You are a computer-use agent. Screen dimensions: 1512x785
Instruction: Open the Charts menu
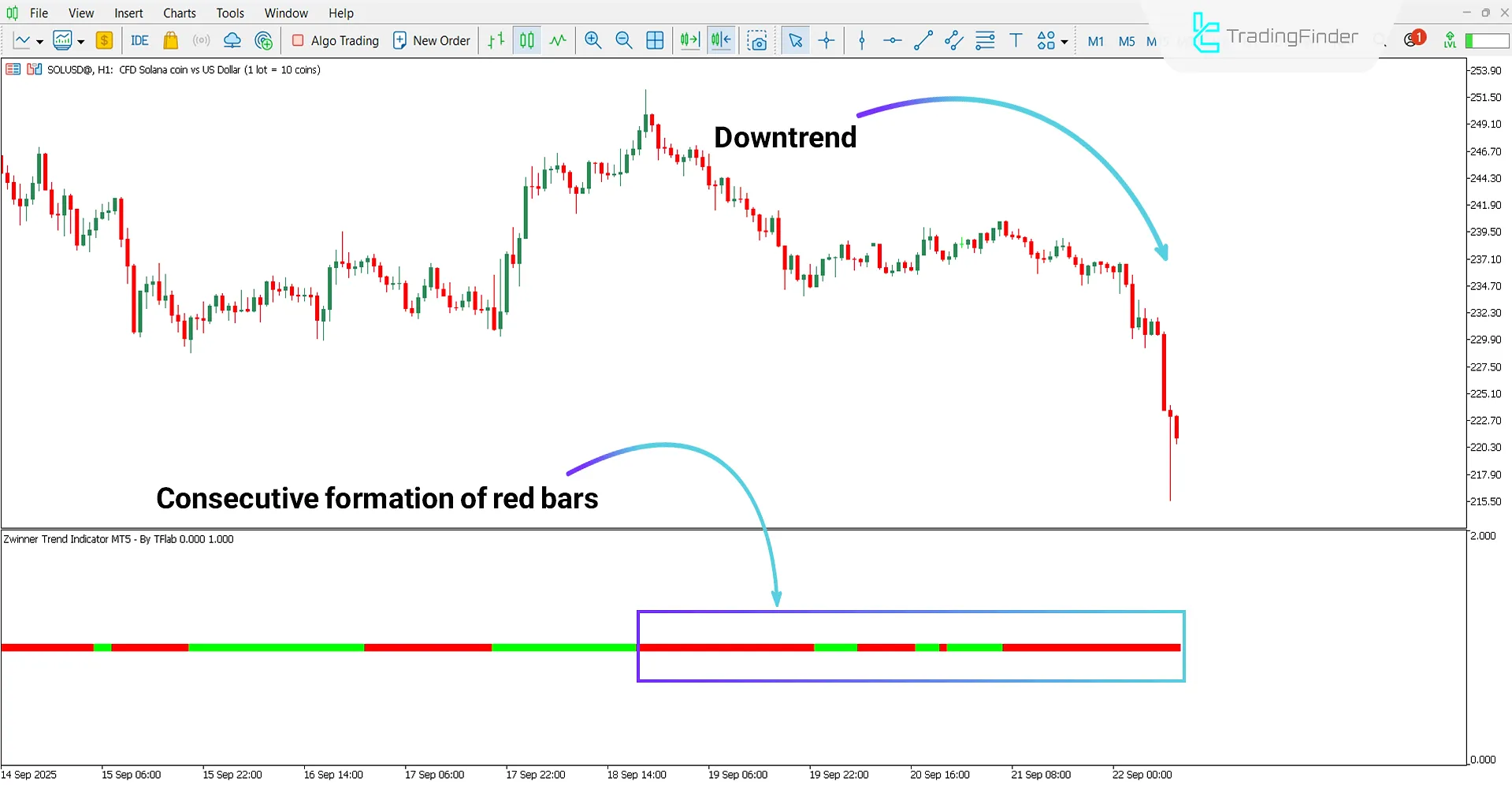tap(179, 13)
